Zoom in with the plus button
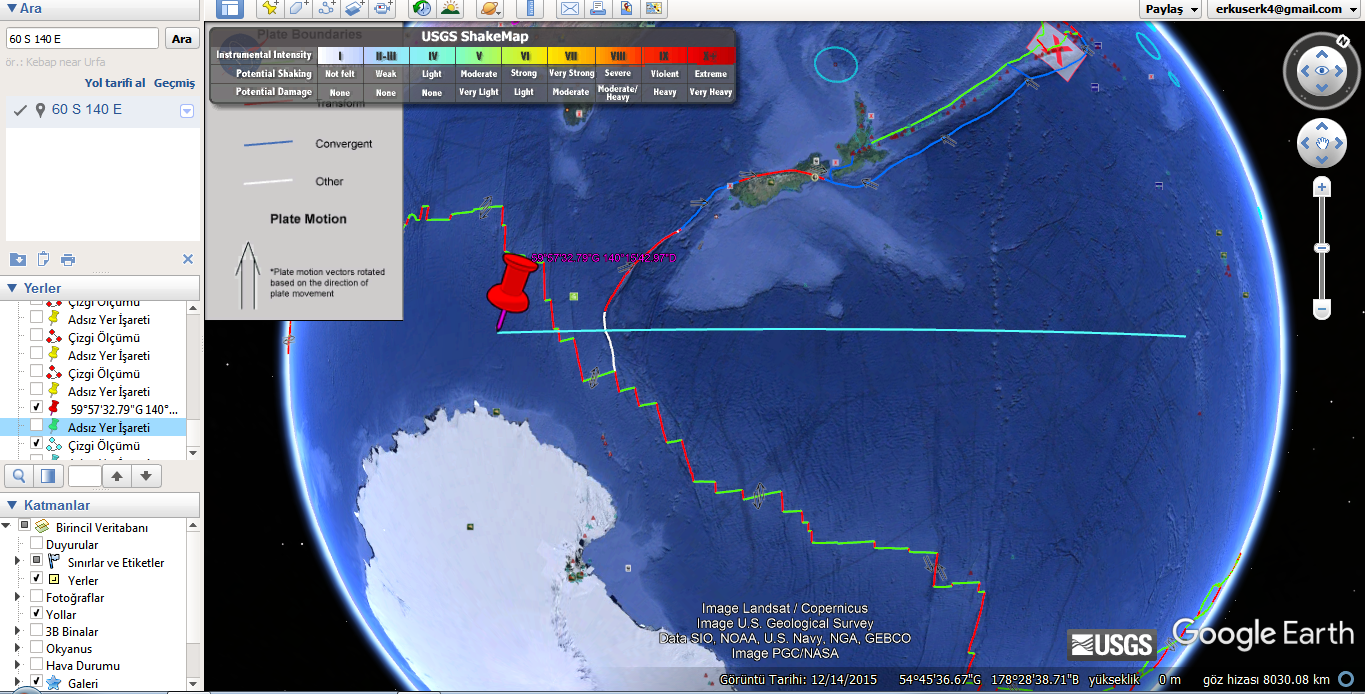The image size is (1365, 694). (x=1322, y=188)
